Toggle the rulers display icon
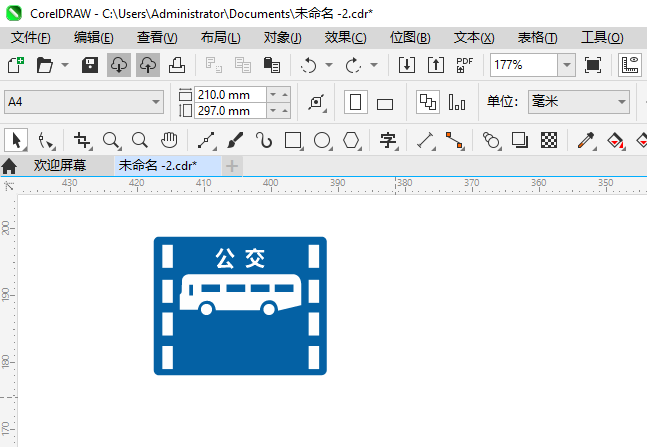Viewport: 647px width, 447px height. click(x=630, y=65)
